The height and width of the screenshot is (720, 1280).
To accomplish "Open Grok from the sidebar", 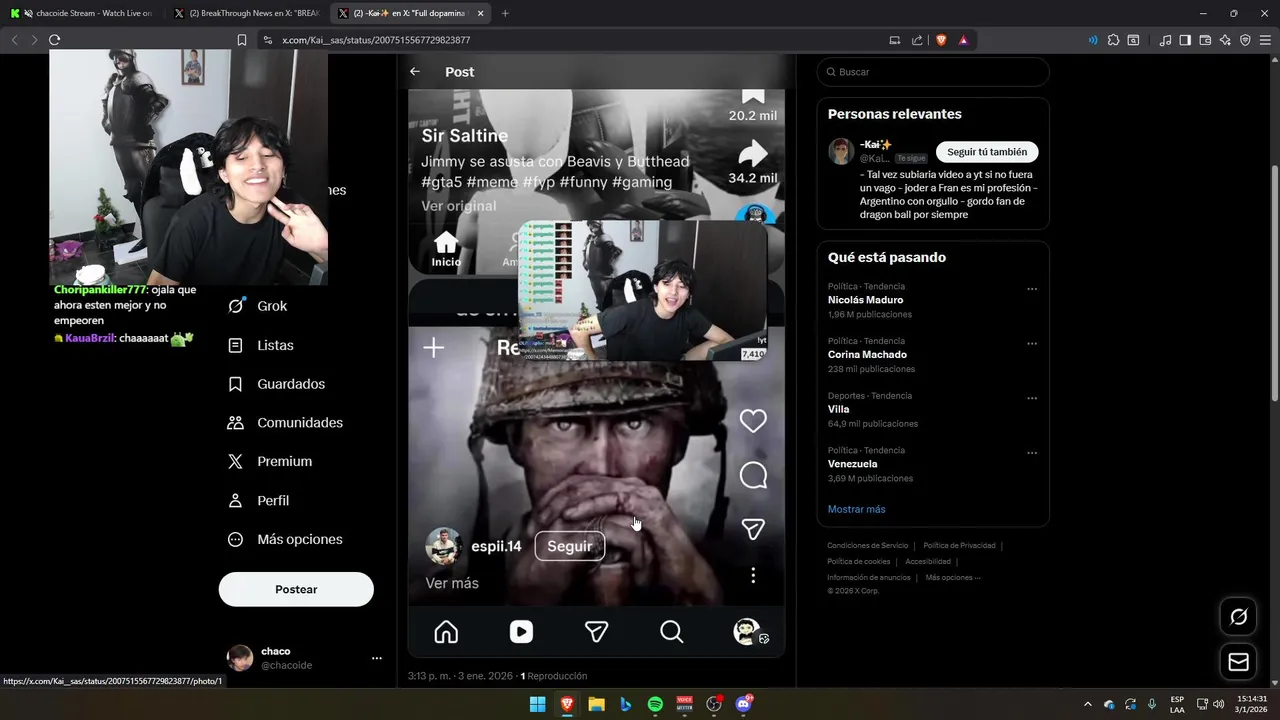I will (x=258, y=306).
